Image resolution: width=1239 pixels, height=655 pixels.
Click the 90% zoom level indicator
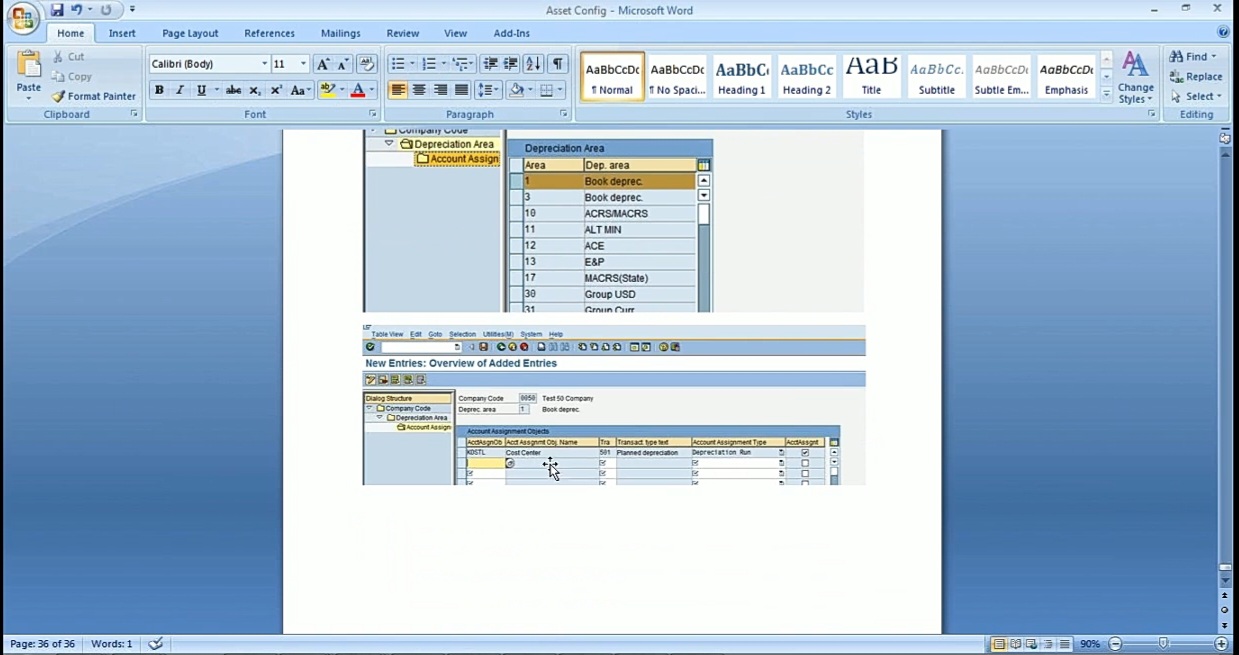click(1090, 644)
